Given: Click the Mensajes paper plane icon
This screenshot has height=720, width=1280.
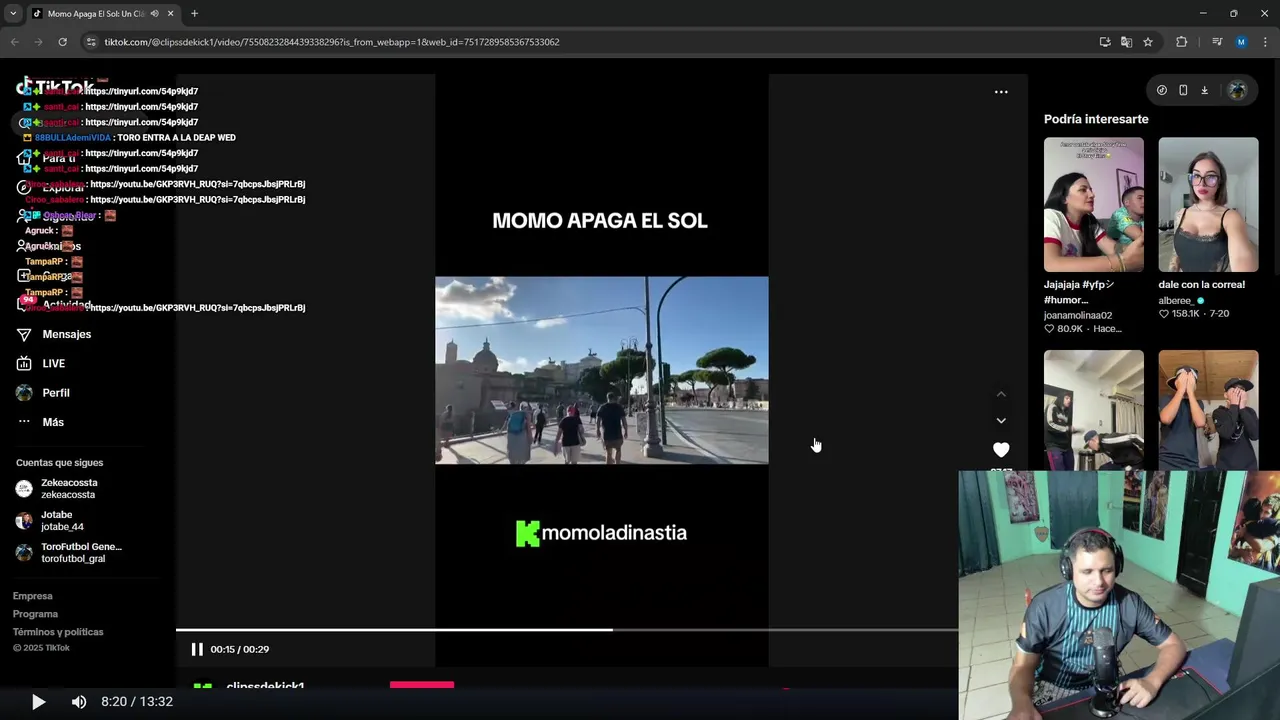Looking at the screenshot, I should pos(24,334).
